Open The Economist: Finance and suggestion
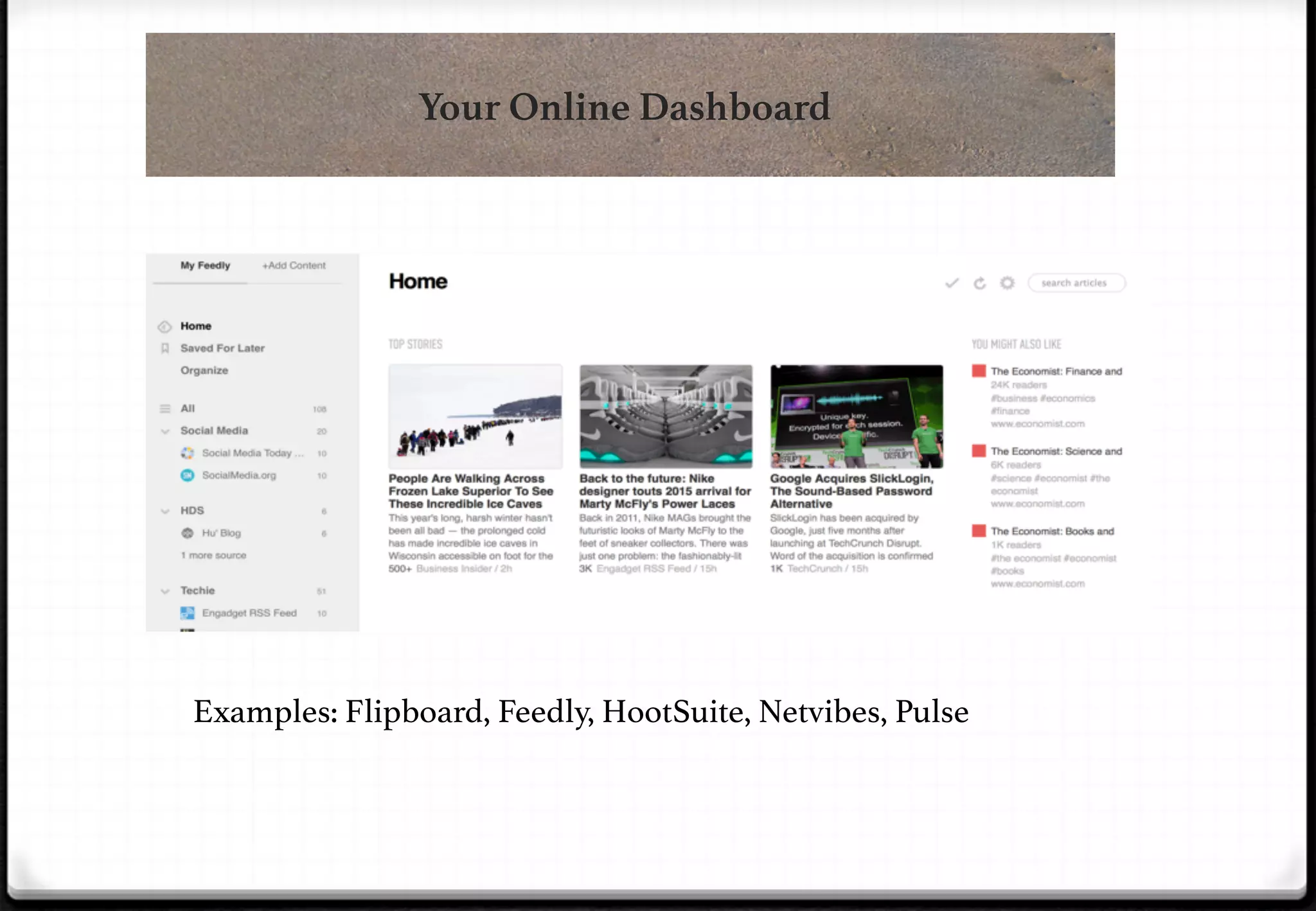Screen dimensions: 1316x911 1056,371
